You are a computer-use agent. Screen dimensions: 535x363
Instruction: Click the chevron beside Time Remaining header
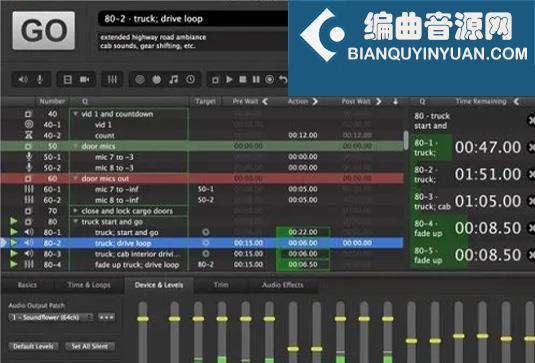click(517, 101)
